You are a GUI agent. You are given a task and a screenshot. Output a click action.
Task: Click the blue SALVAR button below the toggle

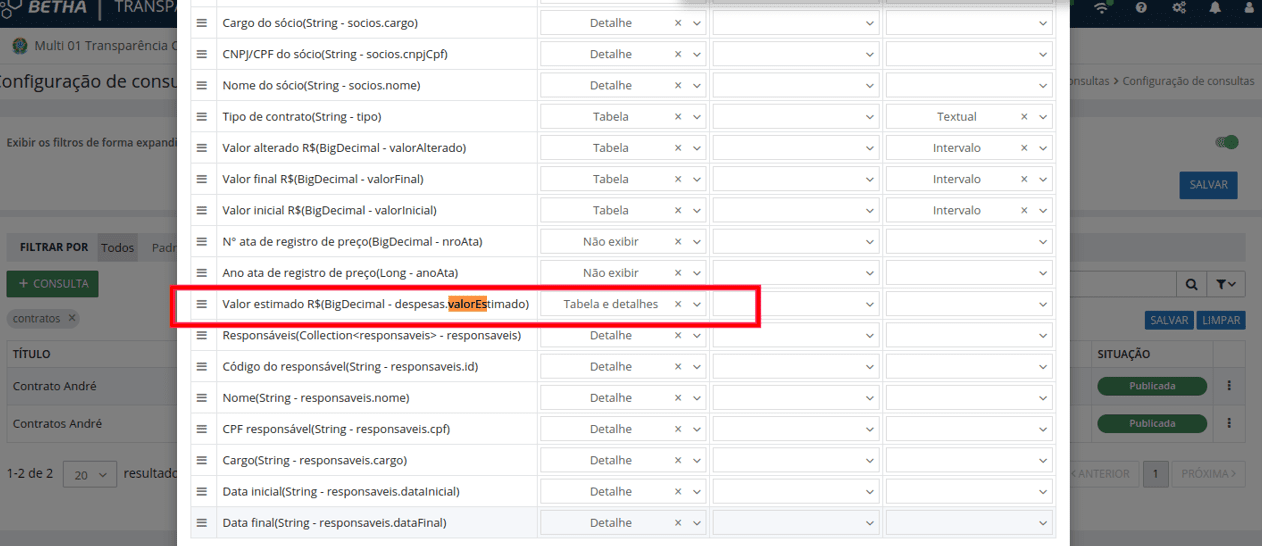tap(1208, 185)
